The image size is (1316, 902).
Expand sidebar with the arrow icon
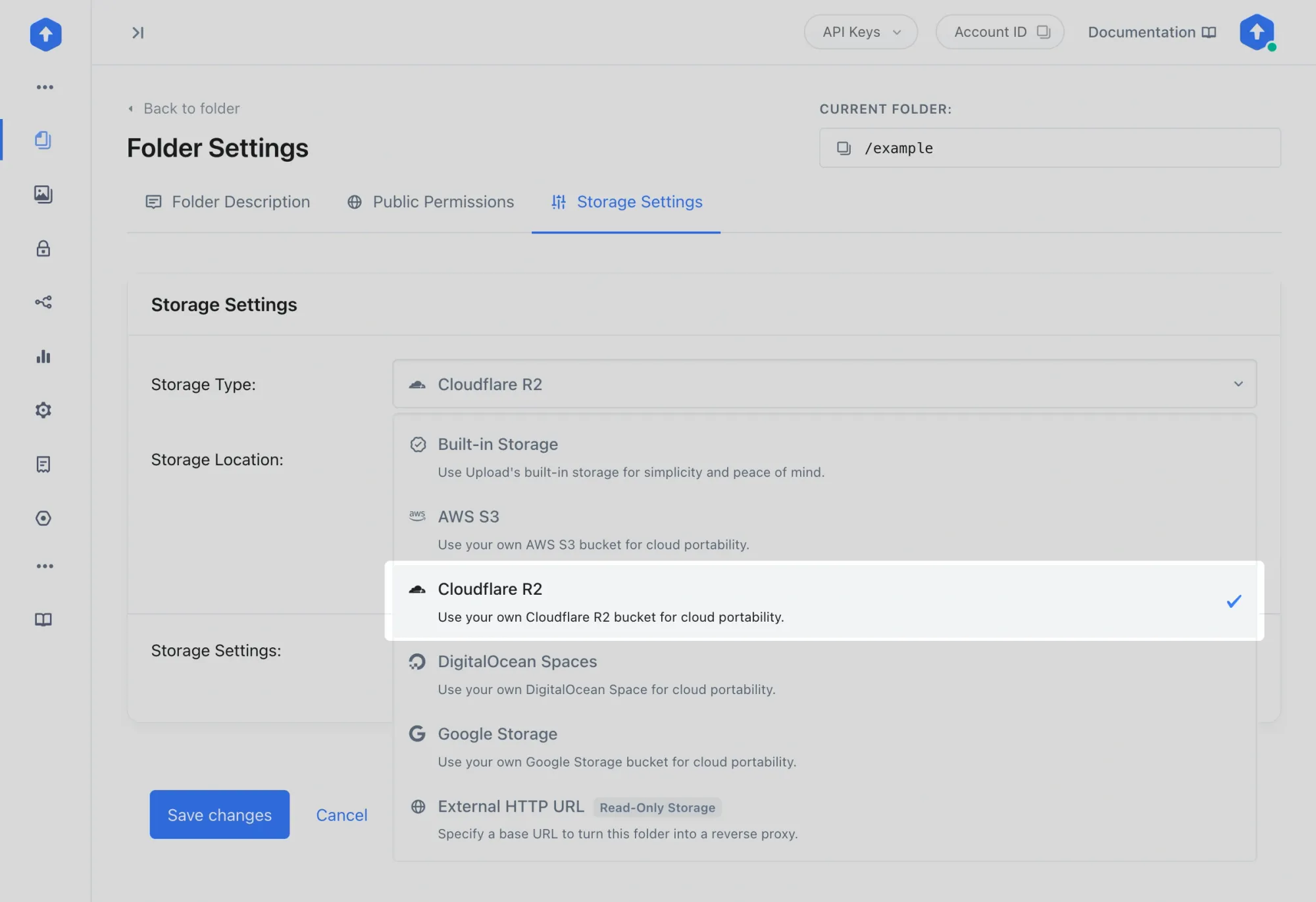tap(138, 33)
